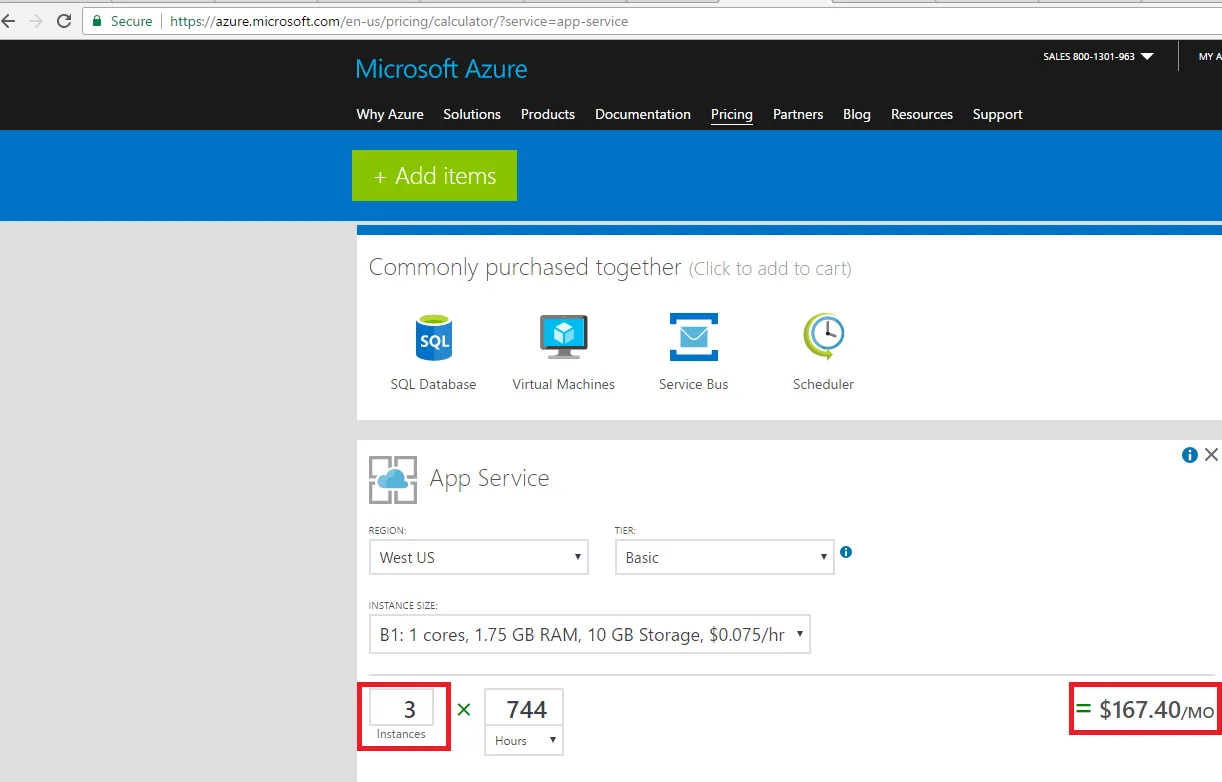Add Scheduler clock icon to cart

click(824, 337)
